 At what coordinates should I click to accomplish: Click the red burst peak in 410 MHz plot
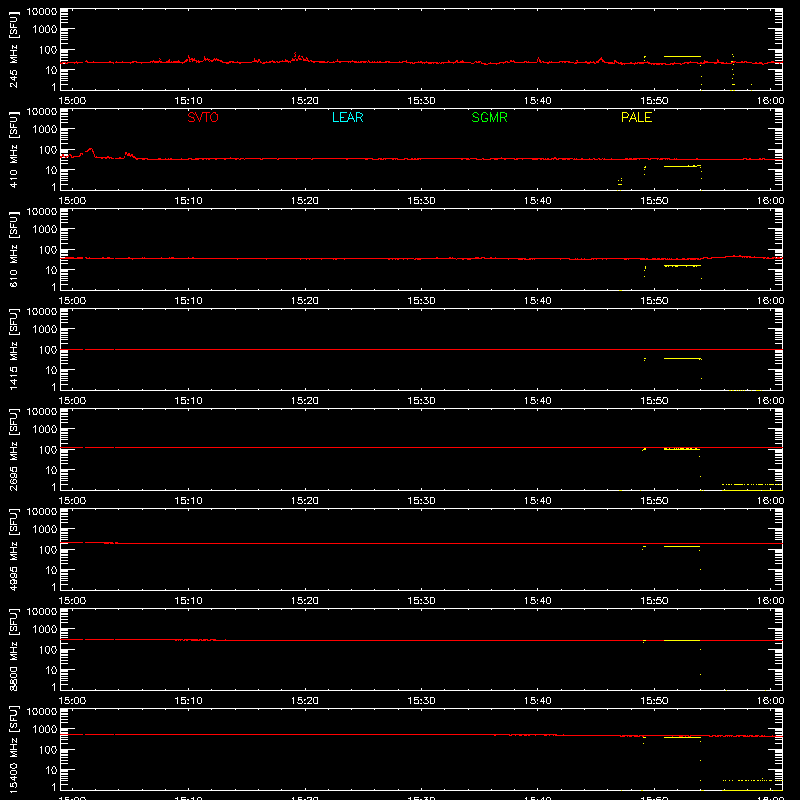(91, 149)
